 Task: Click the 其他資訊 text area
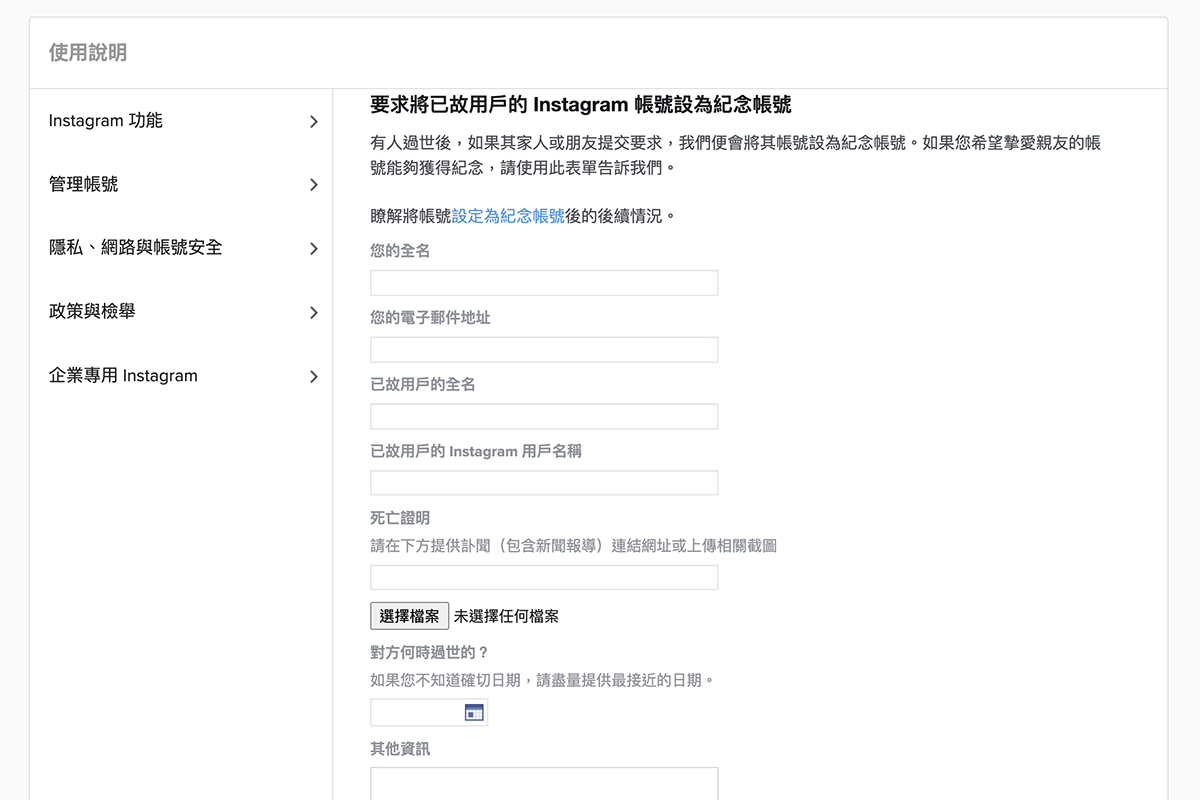tap(543, 783)
